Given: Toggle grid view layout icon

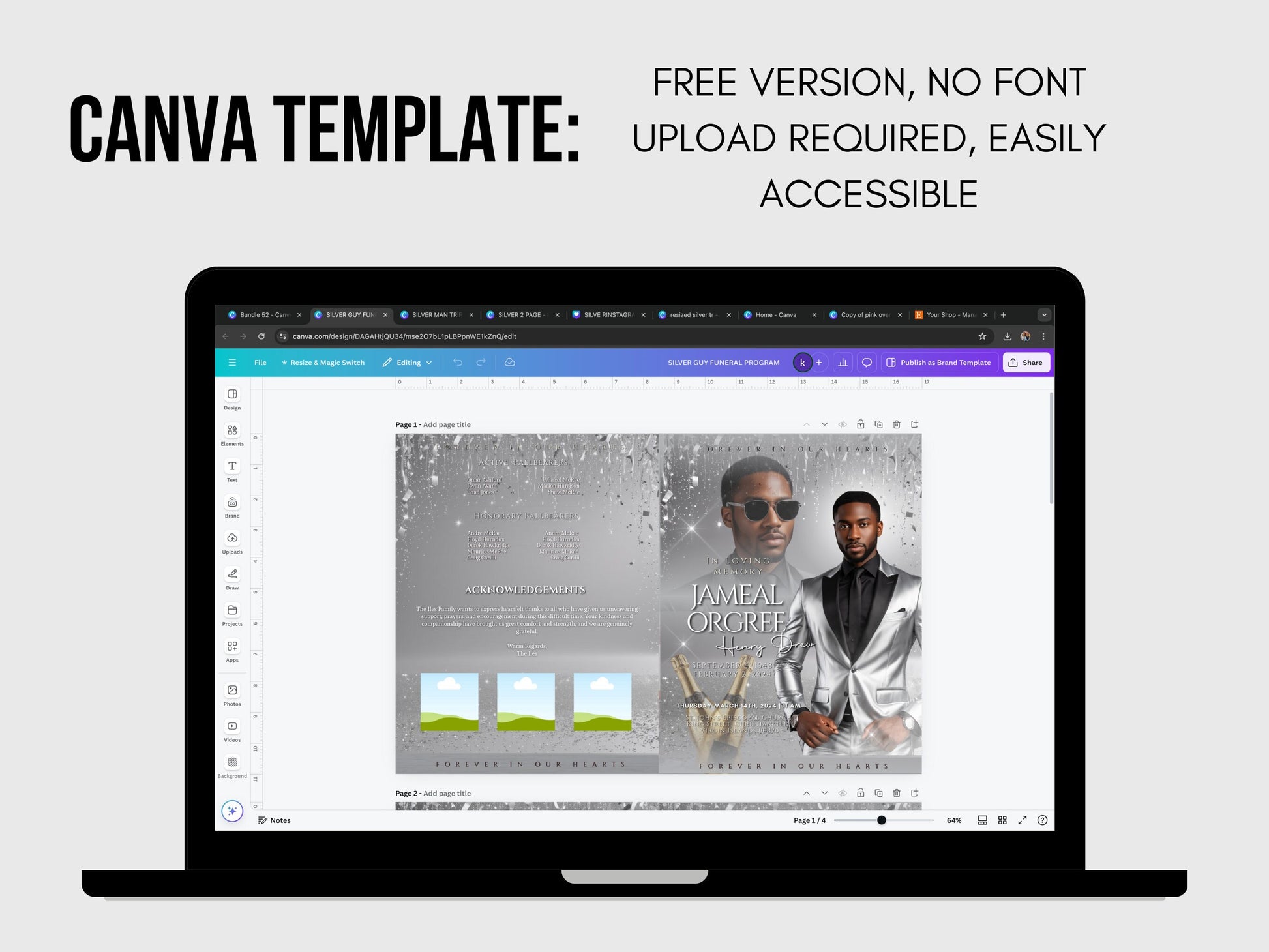Looking at the screenshot, I should coord(1000,820).
